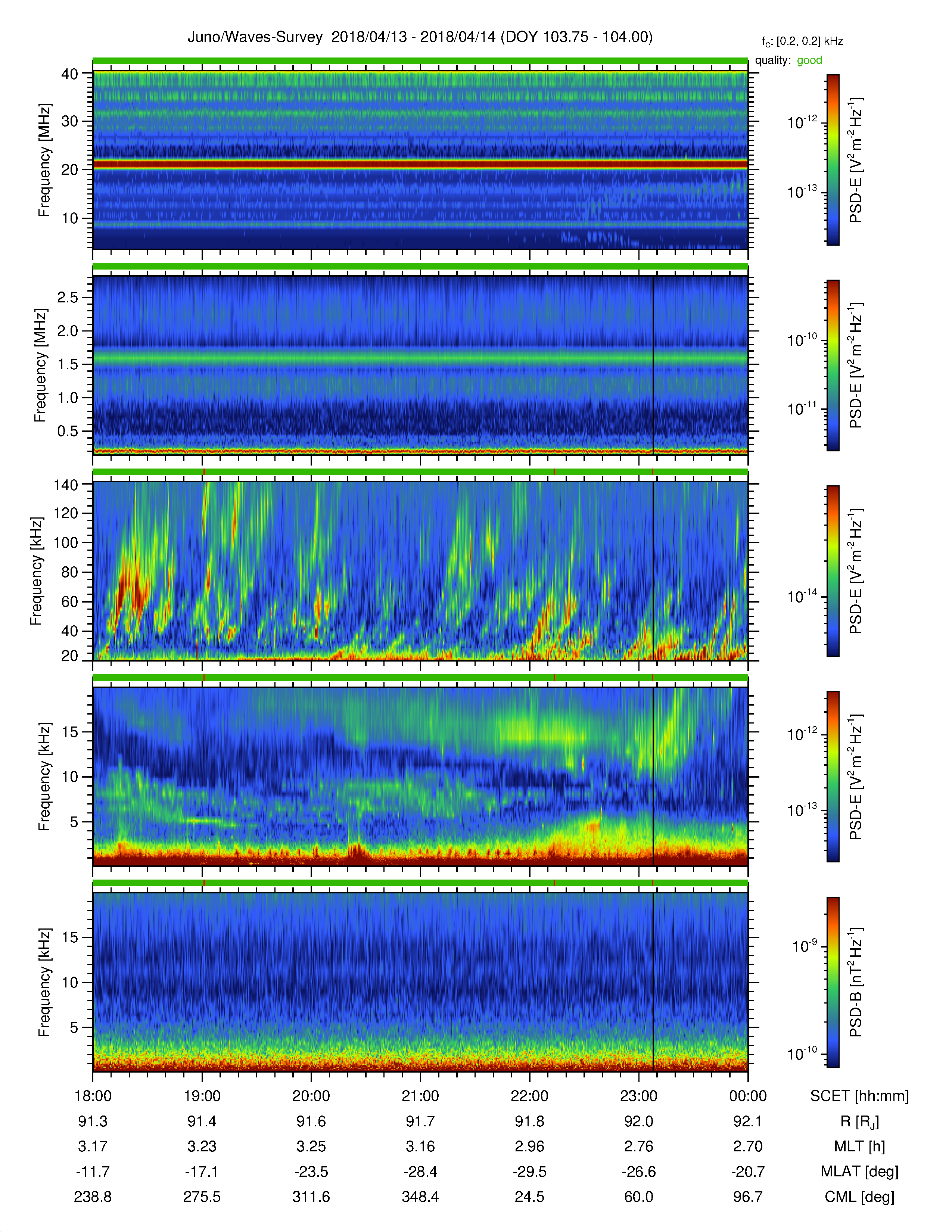952x1232 pixels.
Task: Click the top panel PSD-E color bar
Action: [833, 160]
